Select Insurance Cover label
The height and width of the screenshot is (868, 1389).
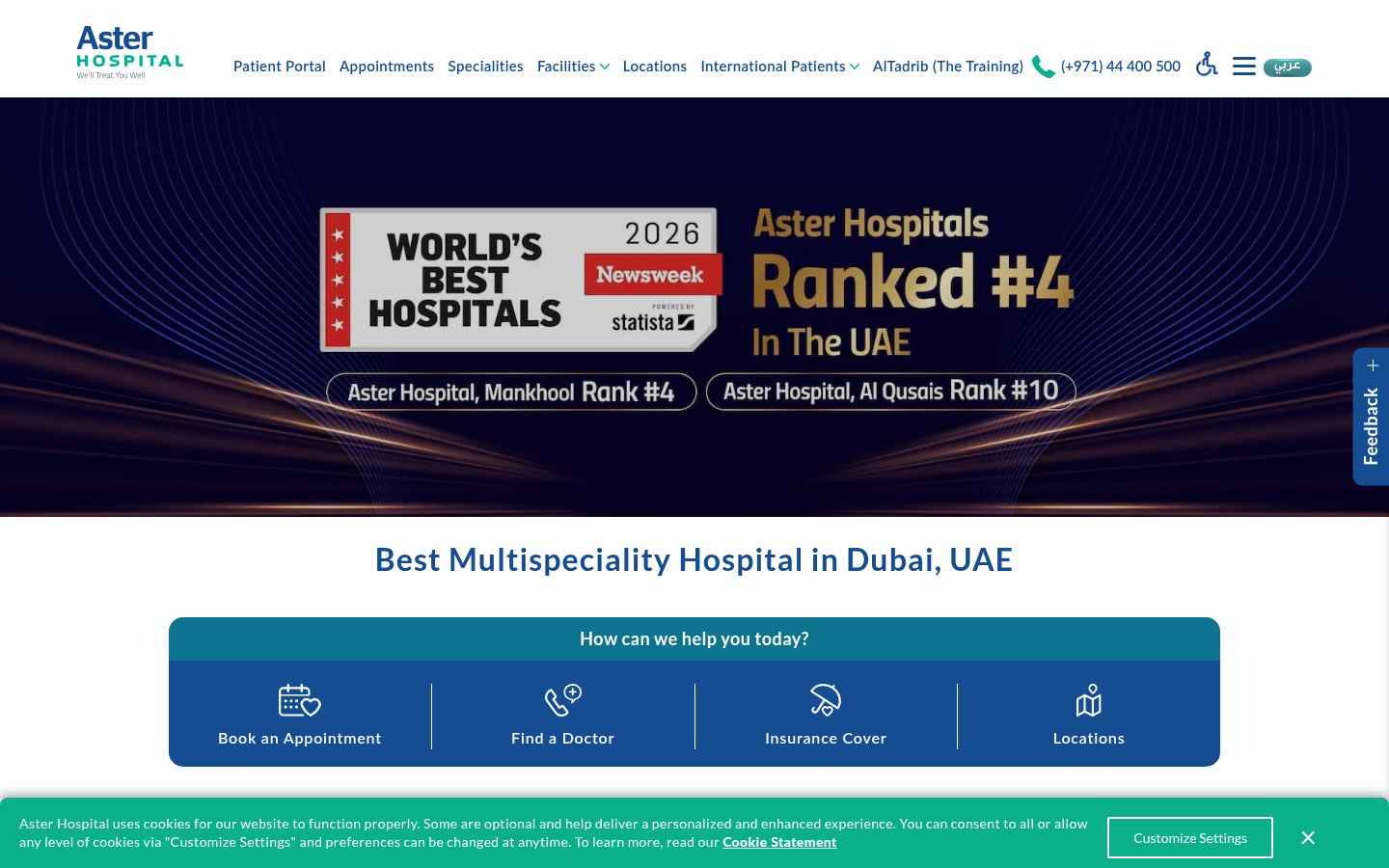[826, 738]
